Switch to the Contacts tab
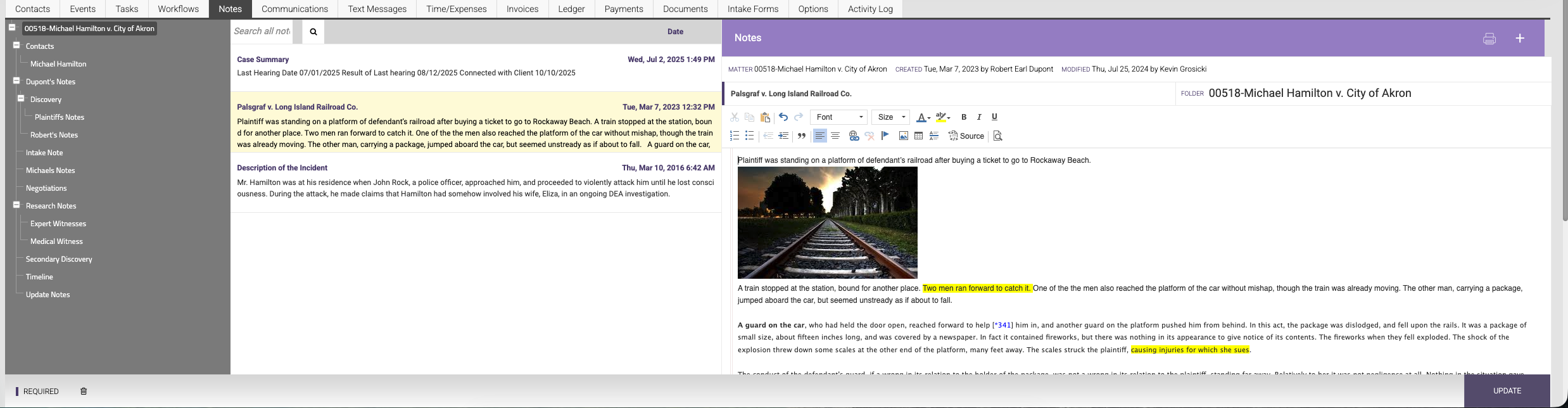Screen dimensions: 1568x408 (x=32, y=9)
